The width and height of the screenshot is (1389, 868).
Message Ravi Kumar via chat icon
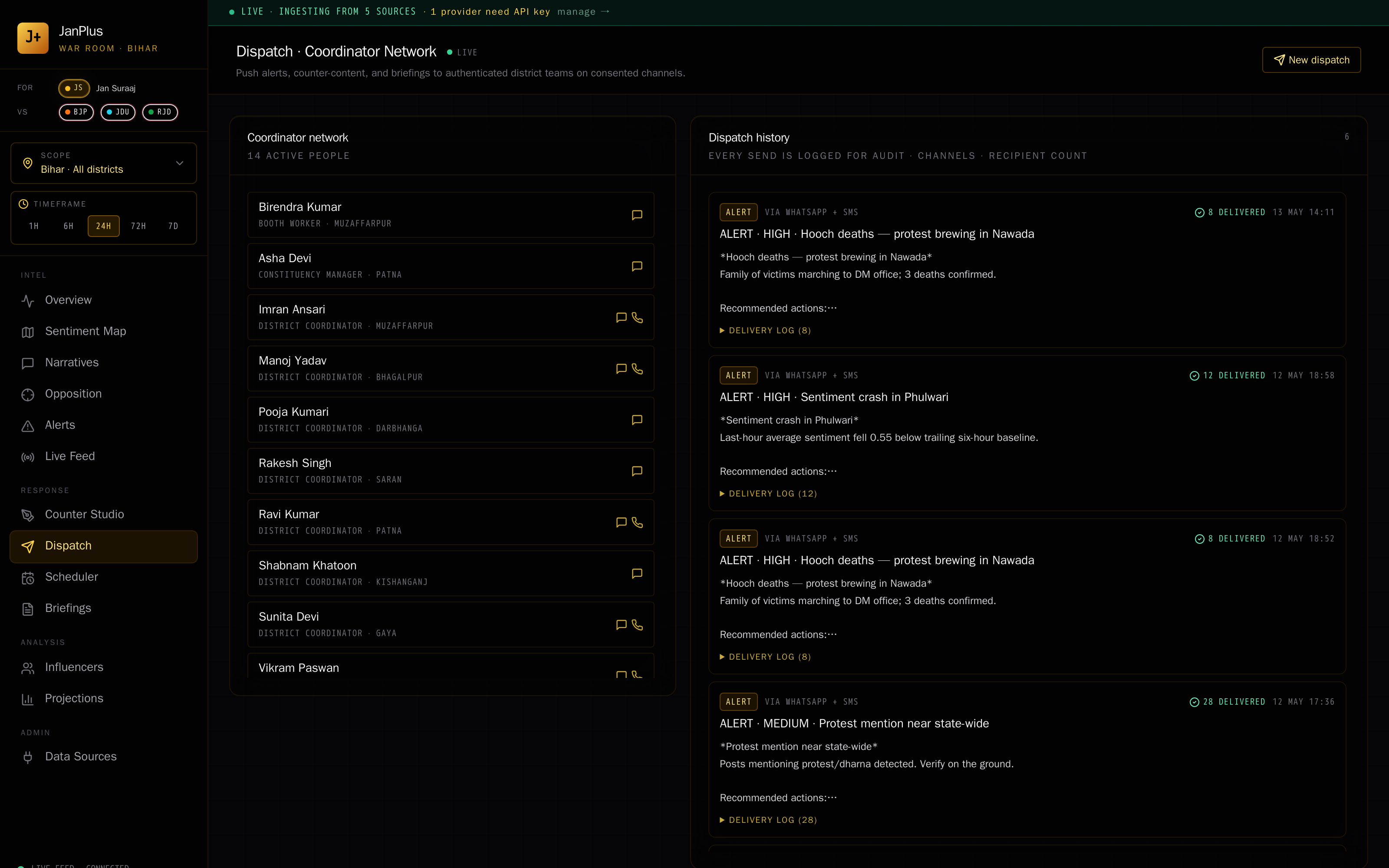point(620,522)
